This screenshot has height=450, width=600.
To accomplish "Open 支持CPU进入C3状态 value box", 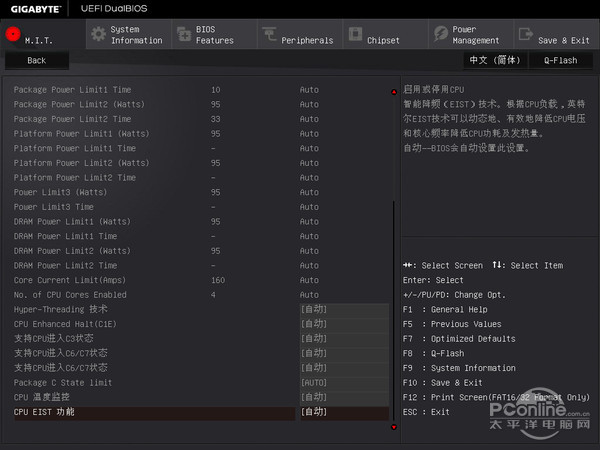I will click(x=344, y=339).
